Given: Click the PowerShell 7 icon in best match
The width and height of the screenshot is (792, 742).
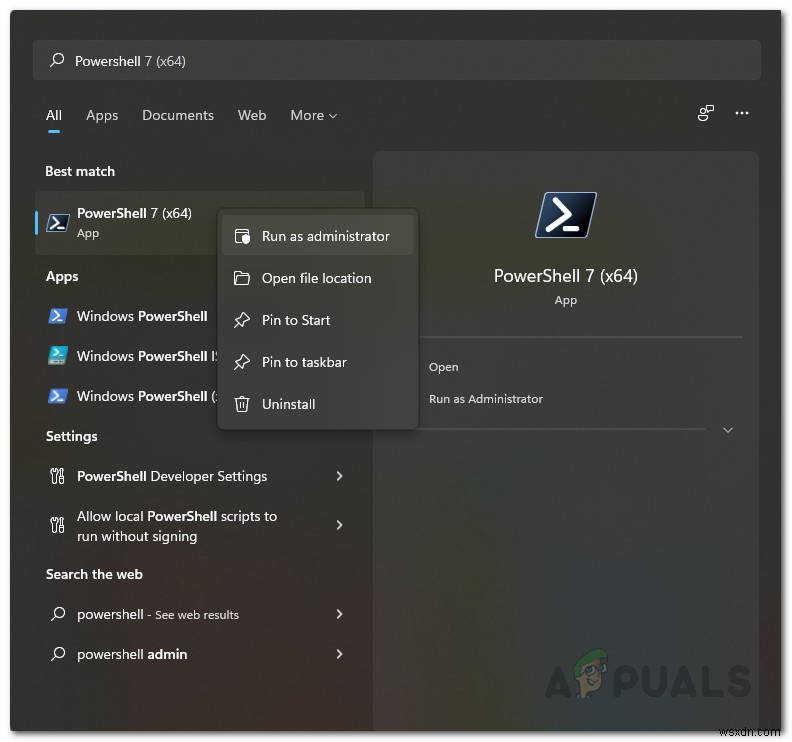Looking at the screenshot, I should 58,223.
